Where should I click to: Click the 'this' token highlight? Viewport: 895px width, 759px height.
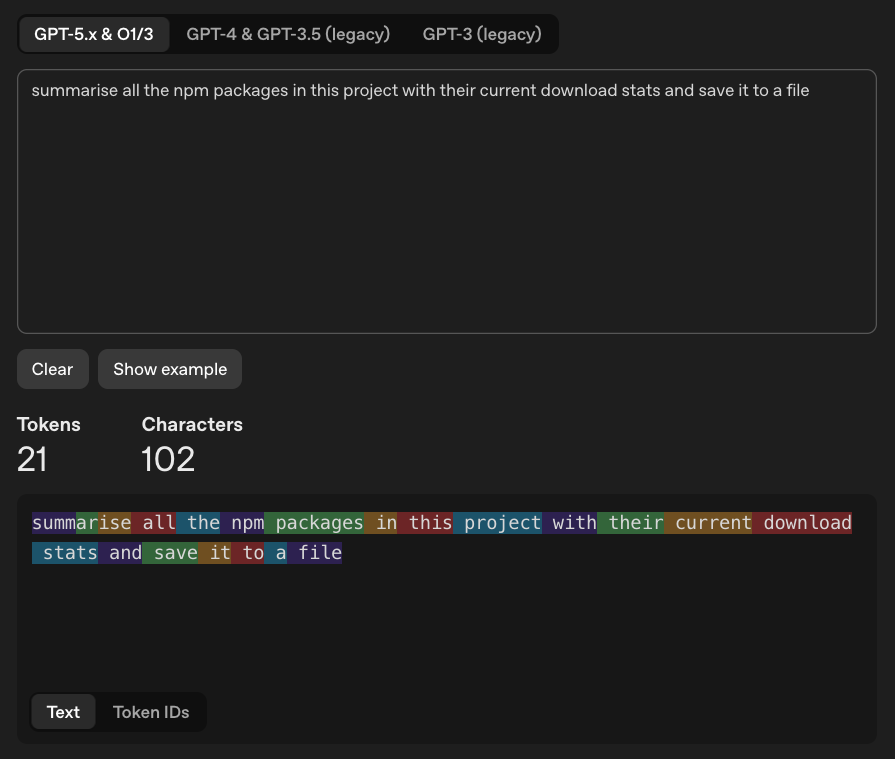point(425,523)
